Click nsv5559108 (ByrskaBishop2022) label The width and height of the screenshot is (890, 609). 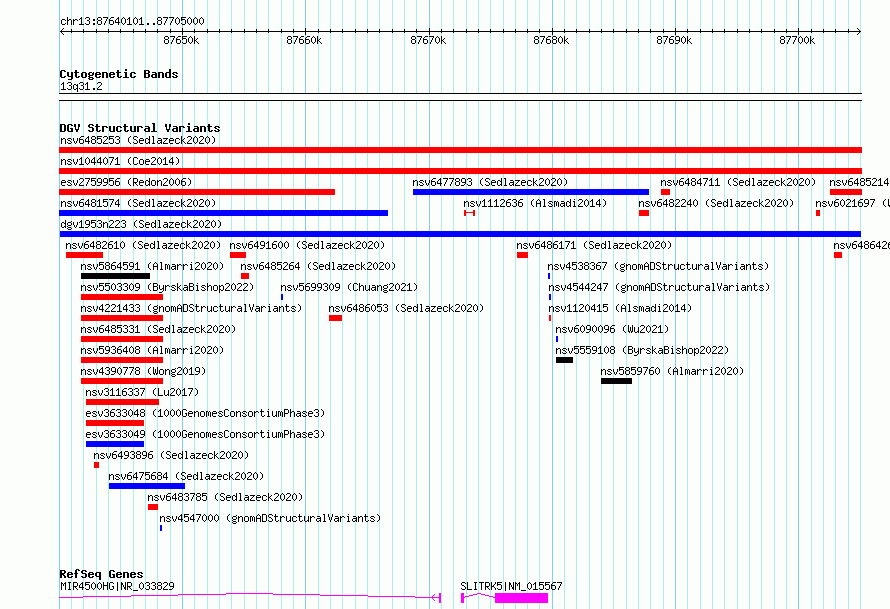[642, 350]
